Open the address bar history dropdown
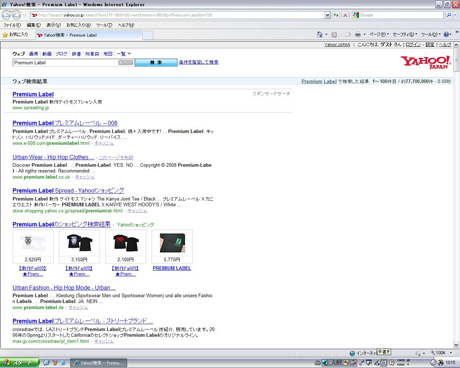Viewport: 460px width, 368px height. point(327,15)
